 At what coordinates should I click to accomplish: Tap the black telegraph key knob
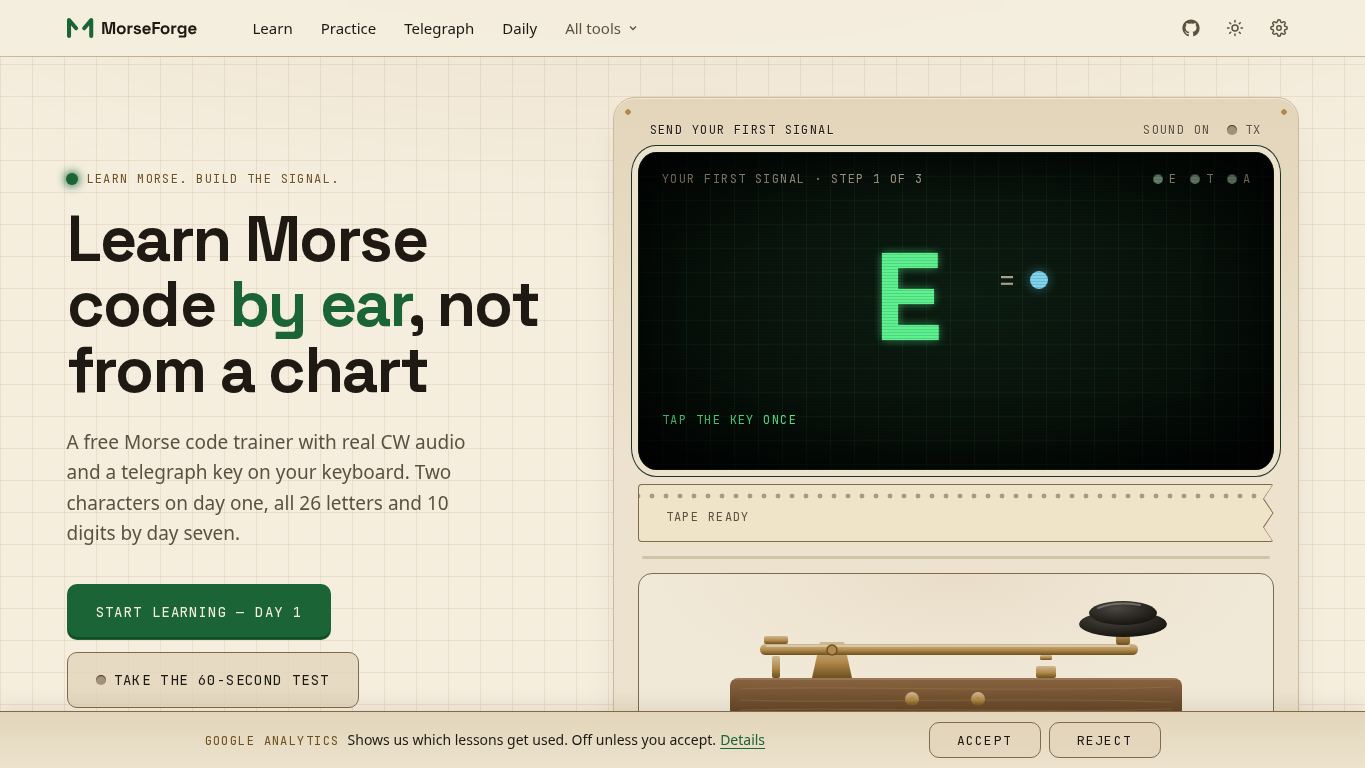pyautogui.click(x=1123, y=619)
